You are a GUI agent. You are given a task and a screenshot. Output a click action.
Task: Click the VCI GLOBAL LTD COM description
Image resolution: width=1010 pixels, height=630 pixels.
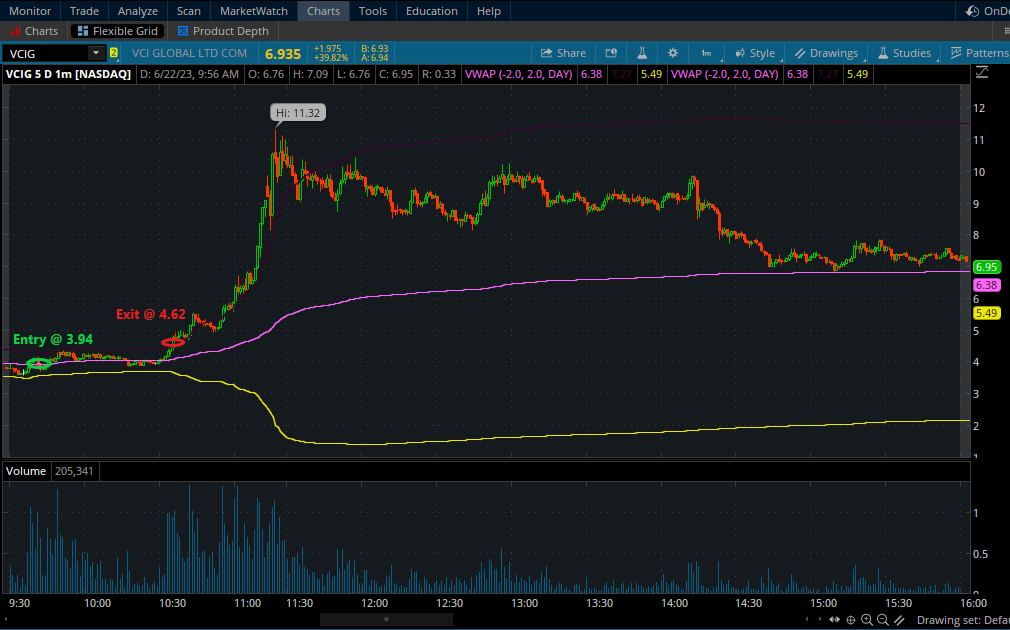click(189, 53)
